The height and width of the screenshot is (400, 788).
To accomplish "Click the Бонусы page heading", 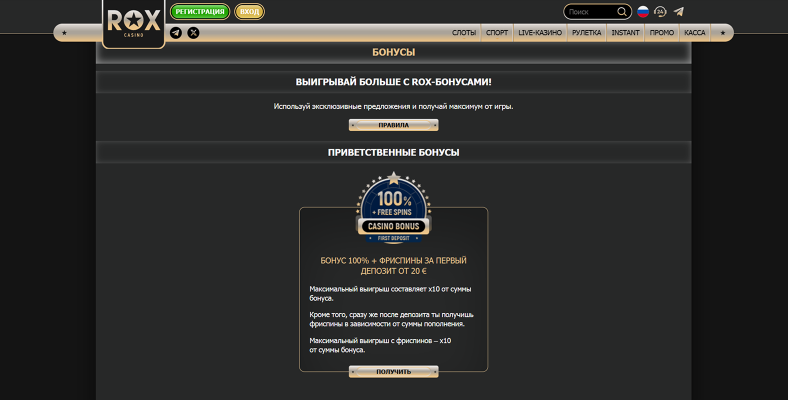I will (393, 52).
